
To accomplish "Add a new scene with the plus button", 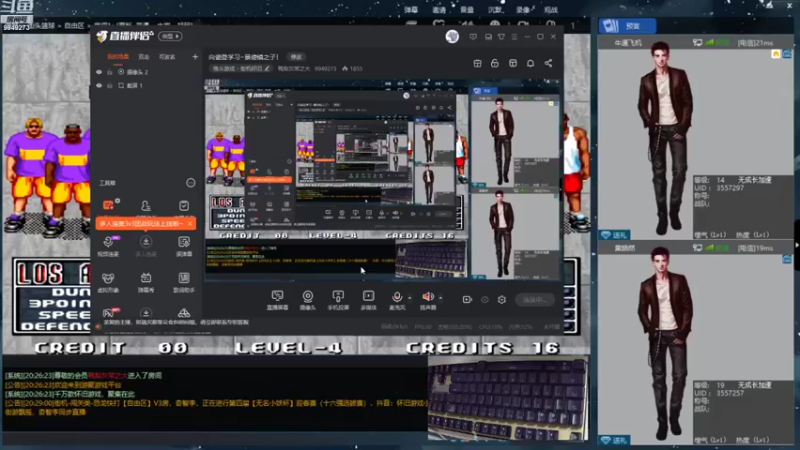I will [195, 57].
